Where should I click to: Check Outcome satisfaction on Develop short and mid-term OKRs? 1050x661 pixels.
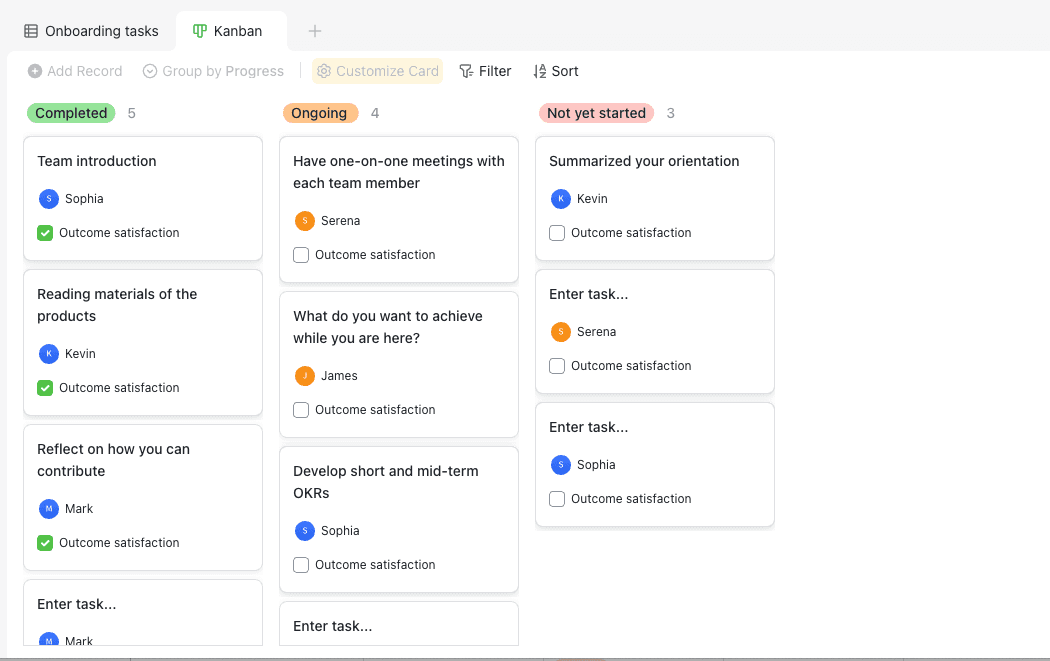click(x=301, y=565)
